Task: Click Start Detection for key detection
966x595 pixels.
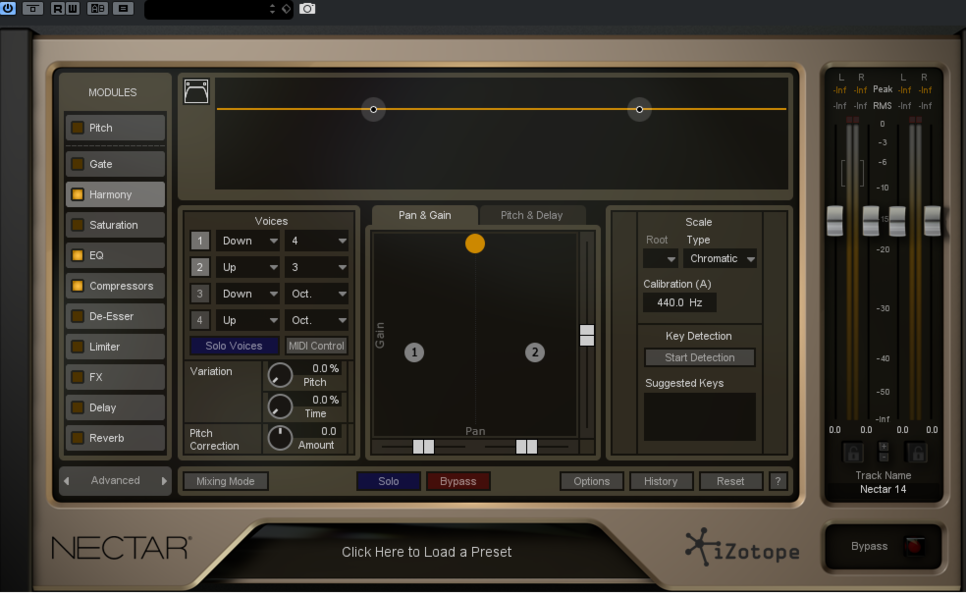Action: pyautogui.click(x=700, y=357)
